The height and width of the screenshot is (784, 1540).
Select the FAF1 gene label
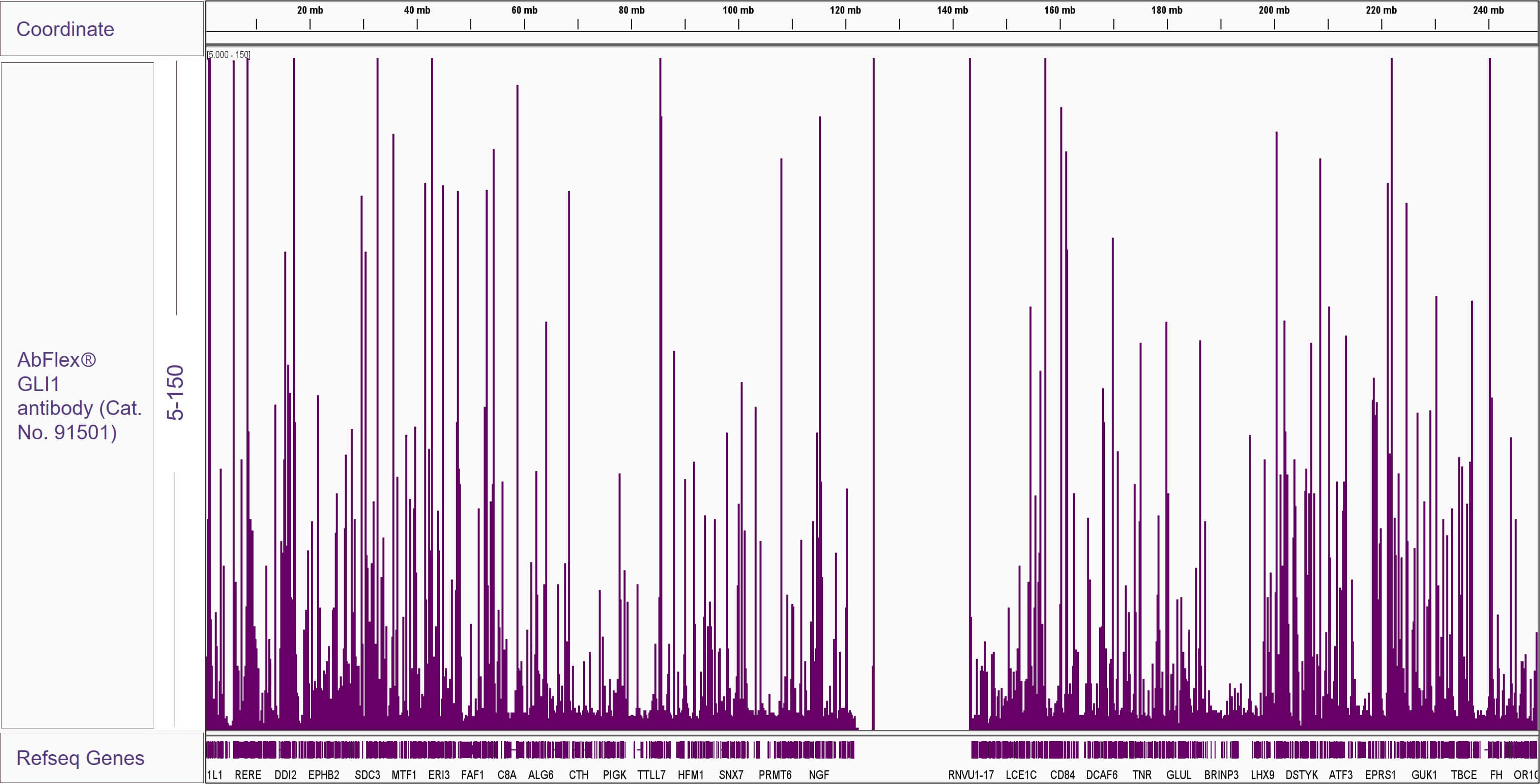tap(472, 774)
